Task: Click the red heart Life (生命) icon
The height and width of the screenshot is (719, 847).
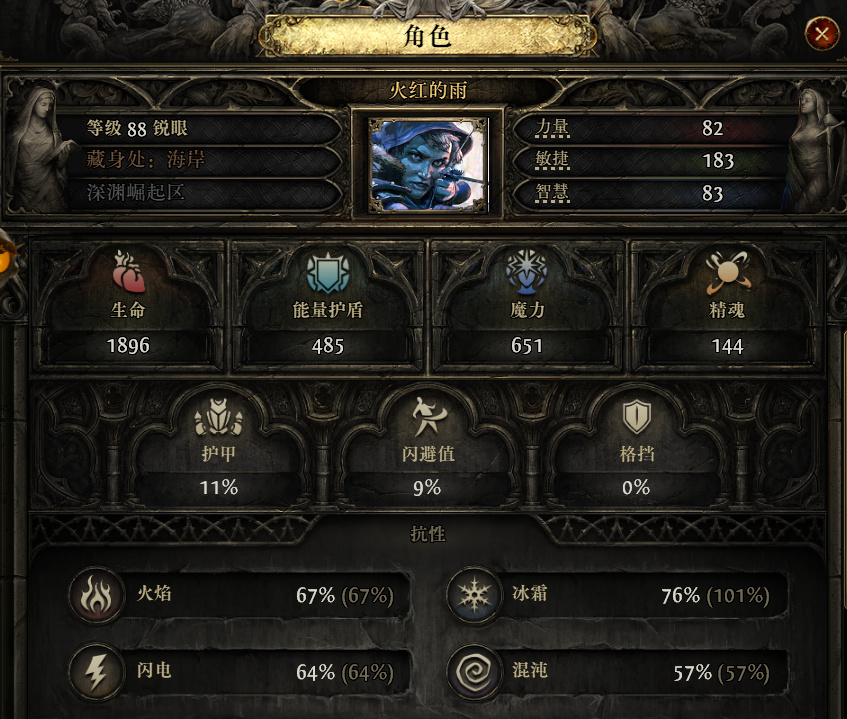Action: click(129, 272)
